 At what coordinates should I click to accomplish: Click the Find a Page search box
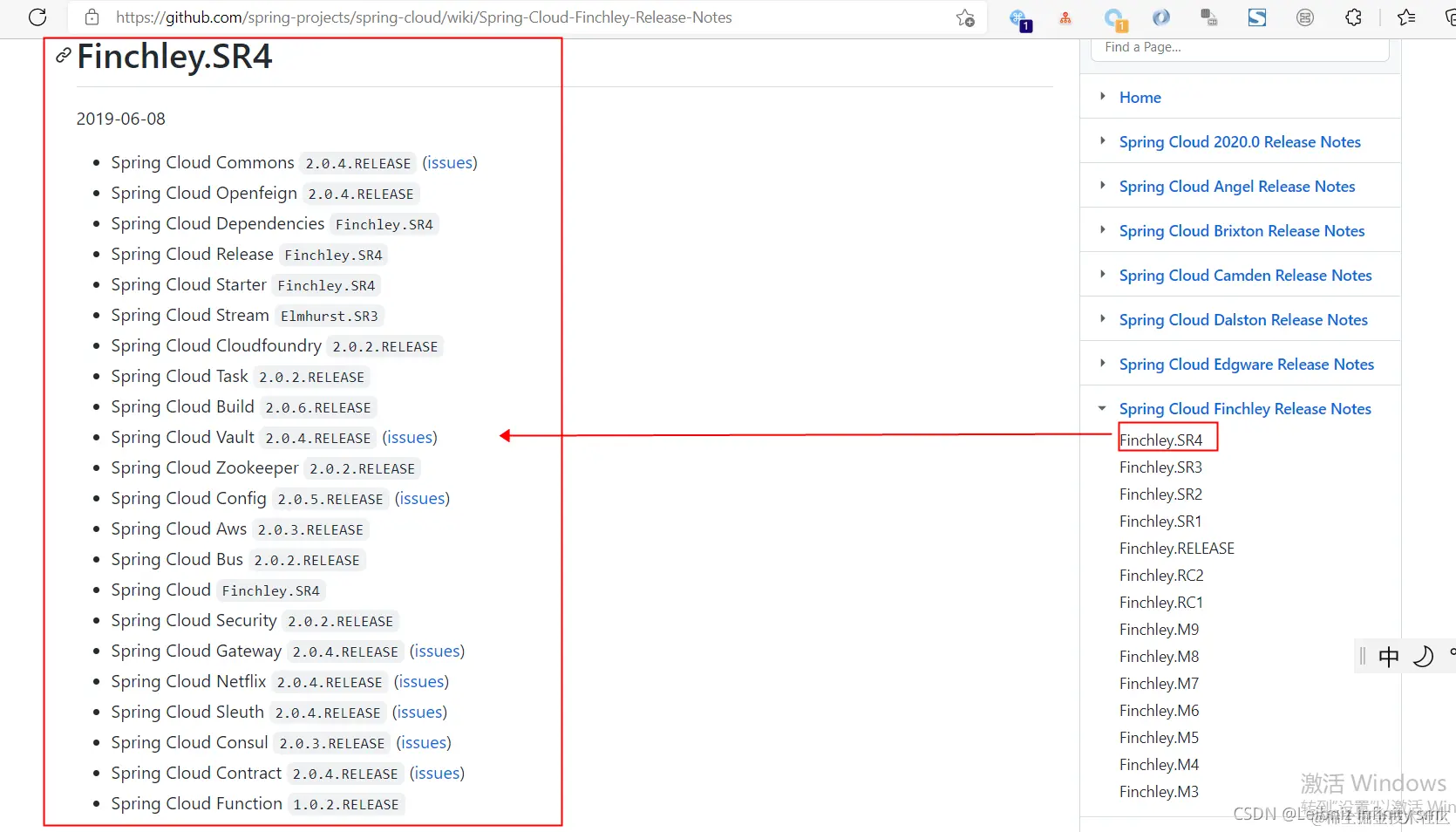point(1240,49)
